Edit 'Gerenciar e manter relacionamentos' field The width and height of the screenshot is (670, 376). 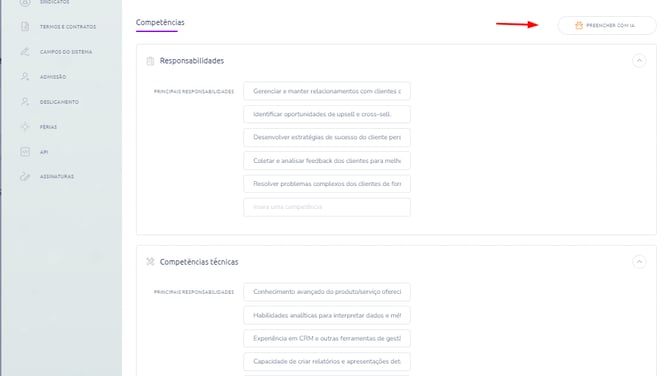pos(327,91)
